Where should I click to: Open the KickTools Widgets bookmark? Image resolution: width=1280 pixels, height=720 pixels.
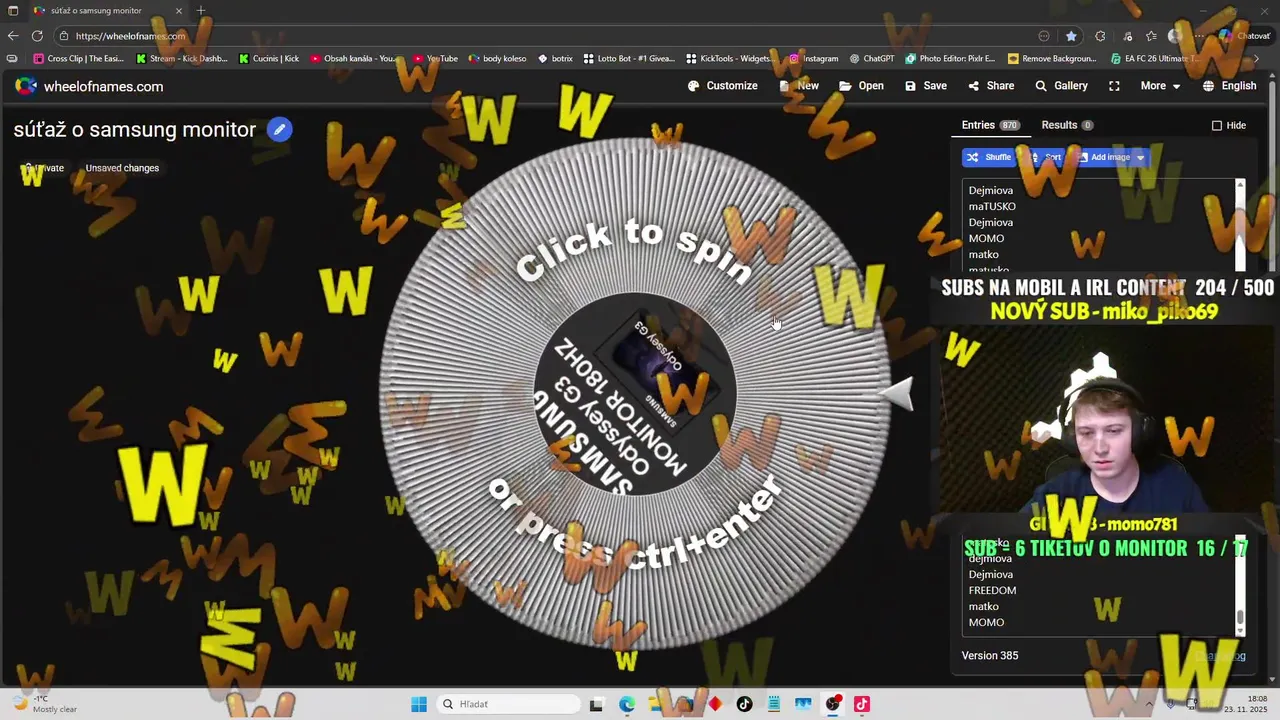coord(731,59)
